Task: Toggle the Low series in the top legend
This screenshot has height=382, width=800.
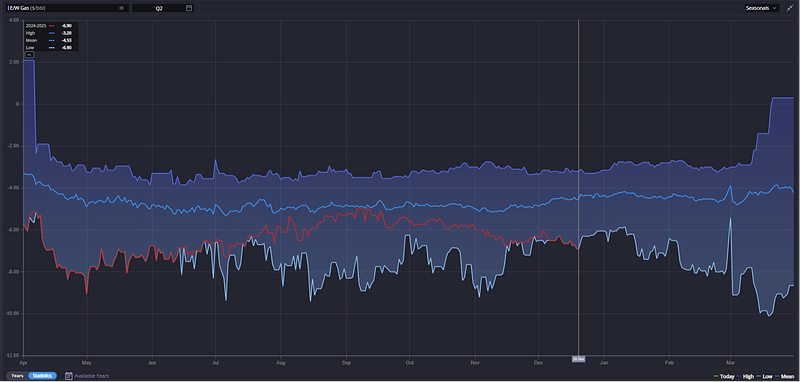Action: click(29, 47)
